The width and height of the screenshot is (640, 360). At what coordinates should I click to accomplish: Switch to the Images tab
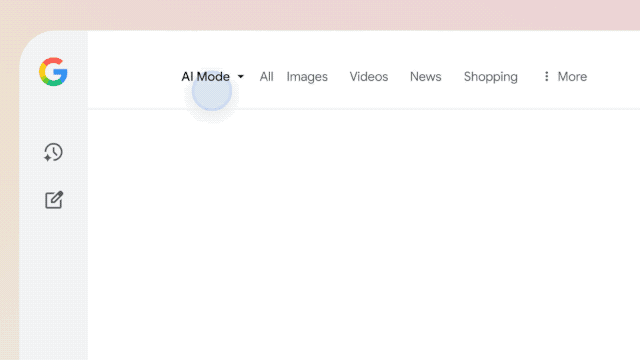(x=307, y=77)
